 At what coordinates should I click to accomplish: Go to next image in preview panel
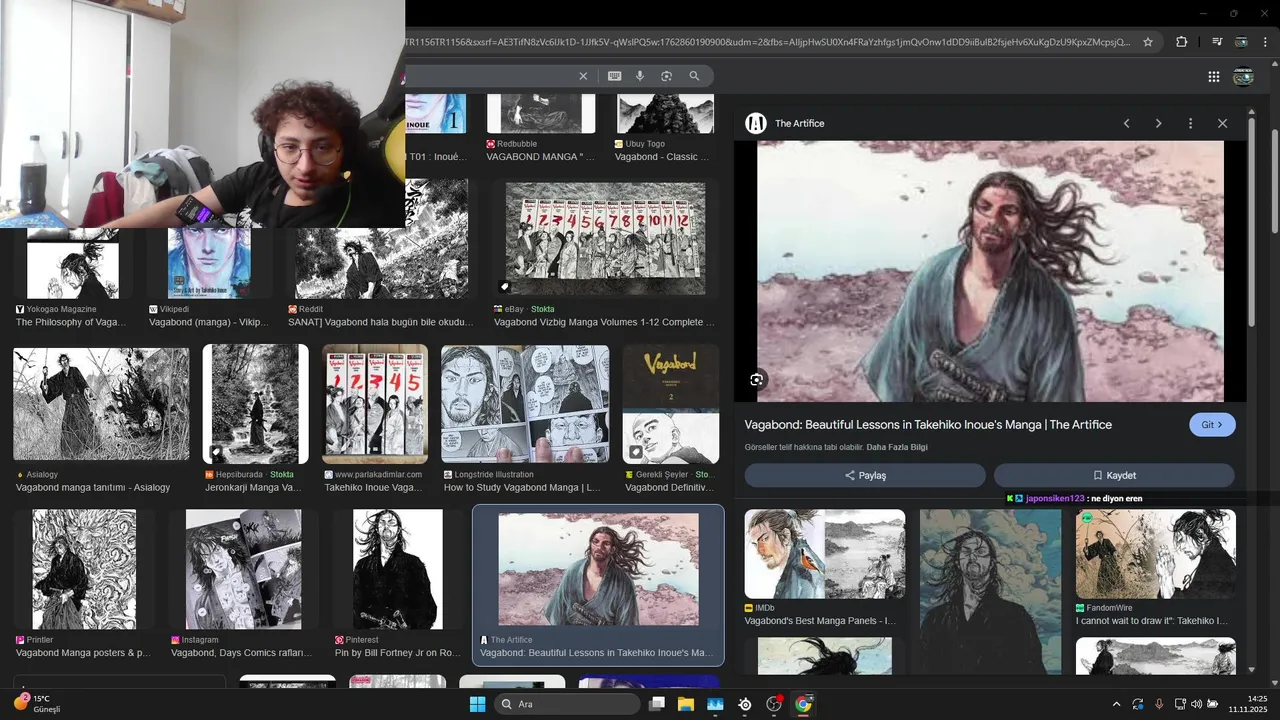pos(1158,123)
